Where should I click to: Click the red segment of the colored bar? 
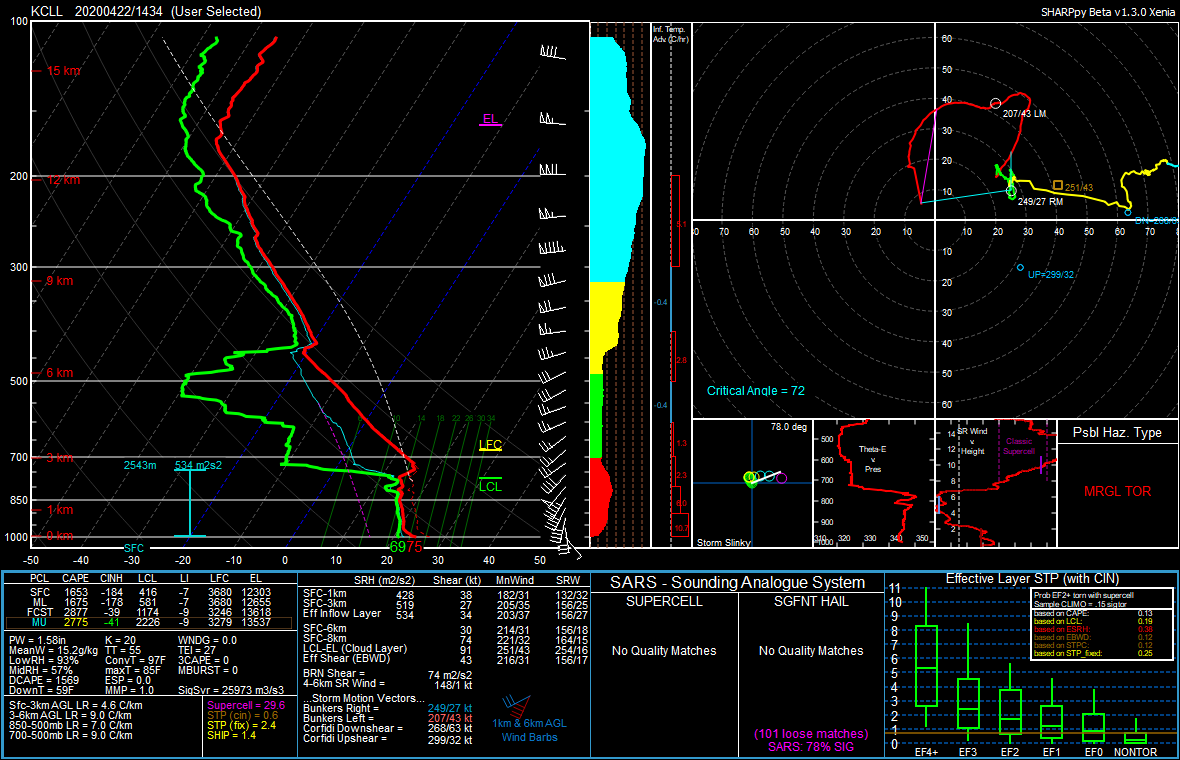click(602, 497)
